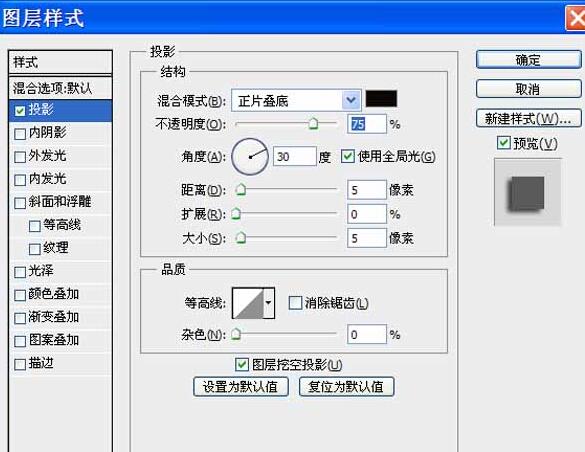Enable the 纹理 sub-option checkbox
This screenshot has width=585, height=452.
[x=35, y=249]
